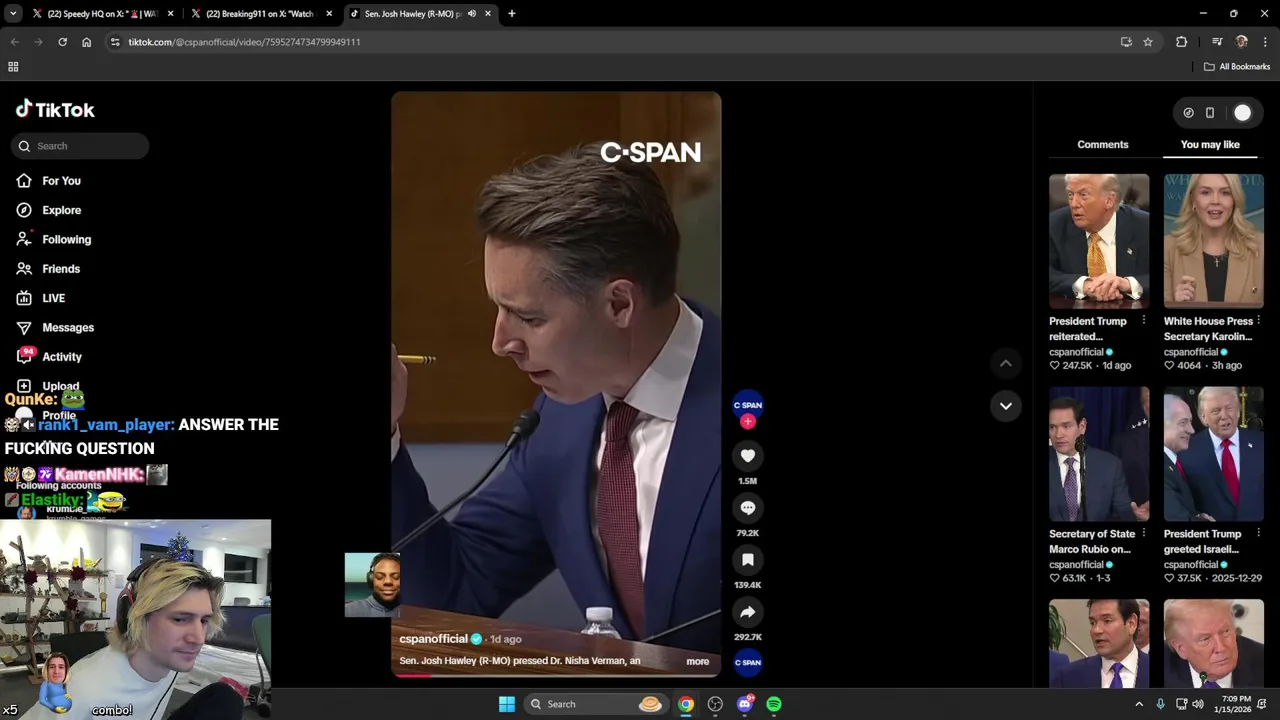Go to Chrome home button
Image resolution: width=1280 pixels, height=720 pixels.
coord(86,42)
